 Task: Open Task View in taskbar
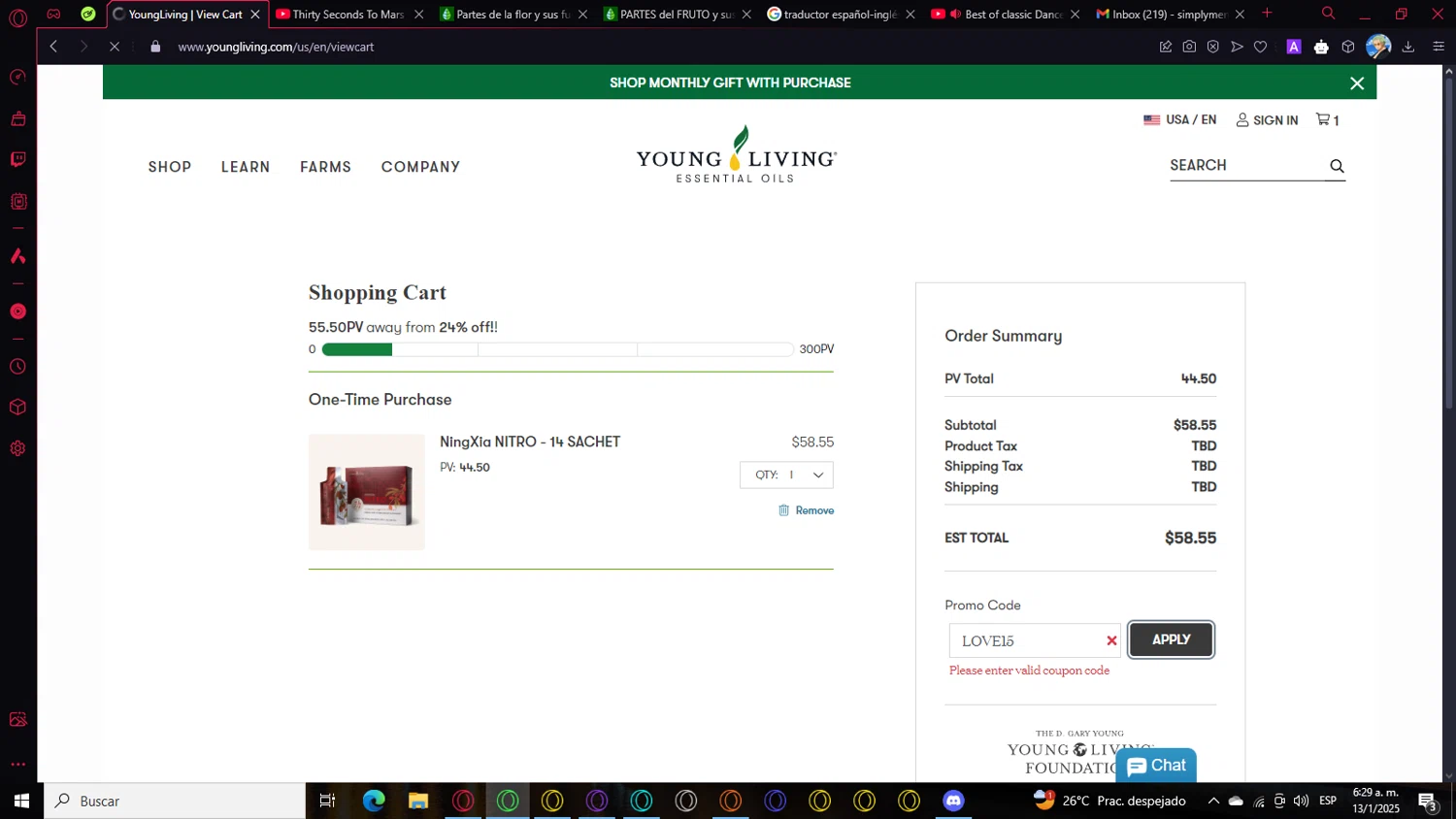[x=327, y=801]
